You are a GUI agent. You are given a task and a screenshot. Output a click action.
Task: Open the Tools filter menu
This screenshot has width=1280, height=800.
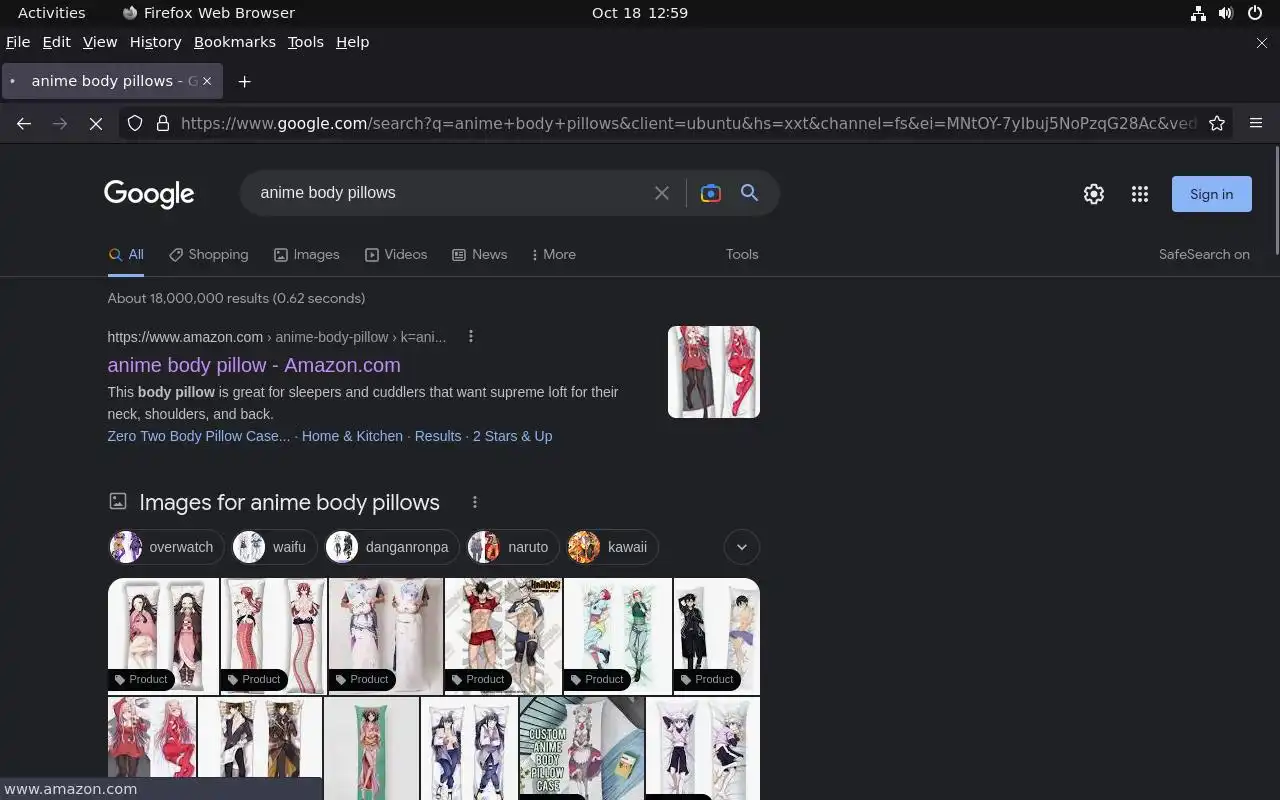[742, 254]
